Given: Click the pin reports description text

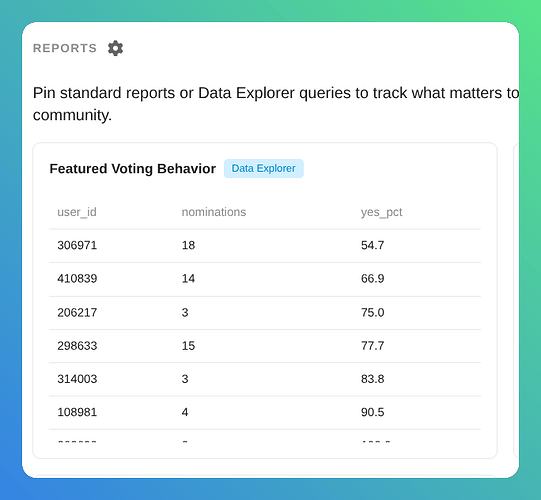Looking at the screenshot, I should [276, 104].
